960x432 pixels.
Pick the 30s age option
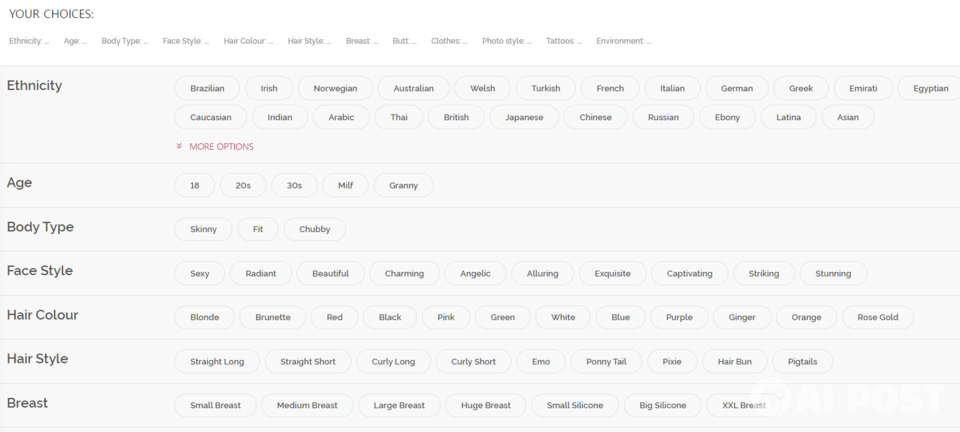(x=294, y=185)
